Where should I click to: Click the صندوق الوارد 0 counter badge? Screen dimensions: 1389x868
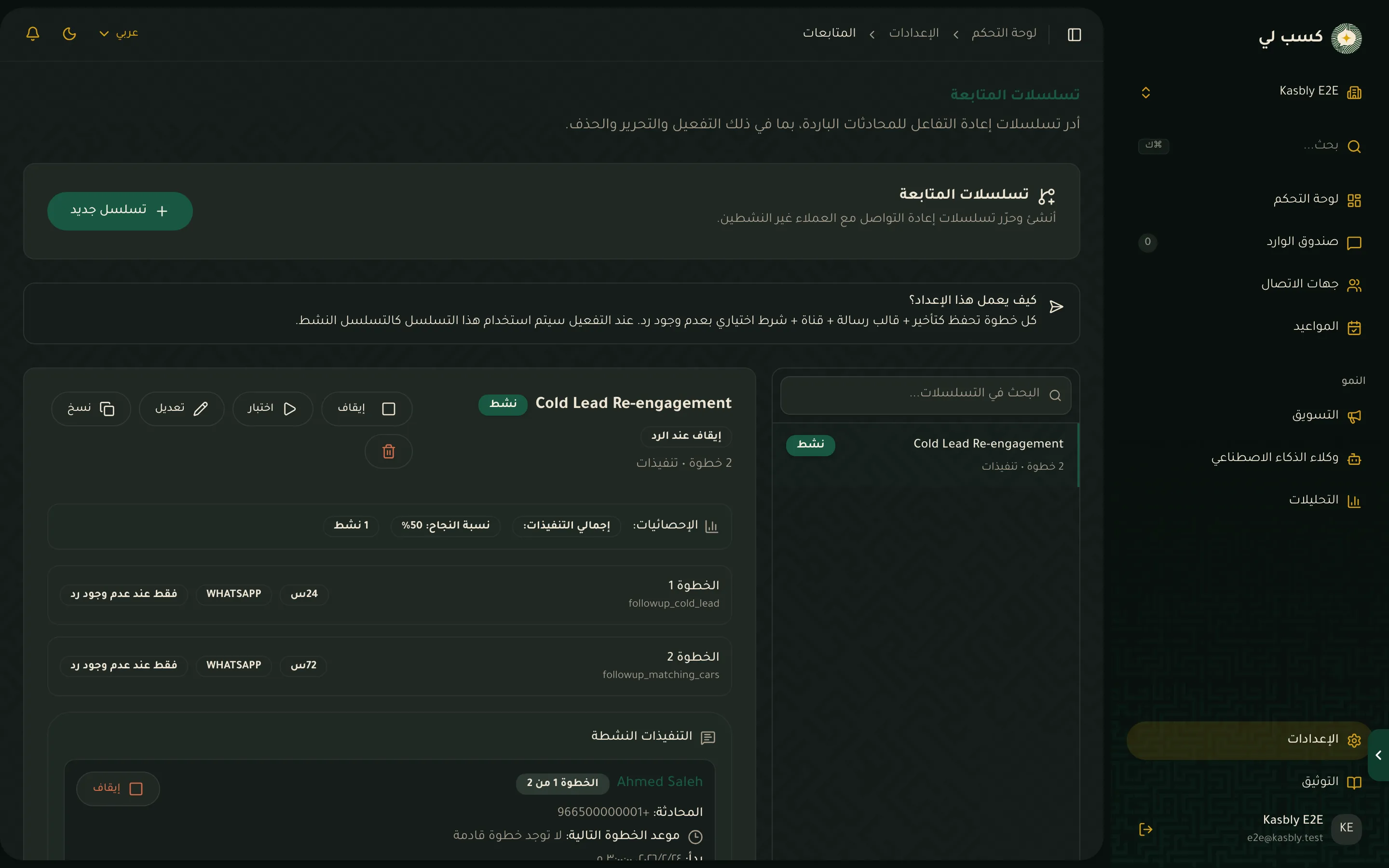(1147, 242)
